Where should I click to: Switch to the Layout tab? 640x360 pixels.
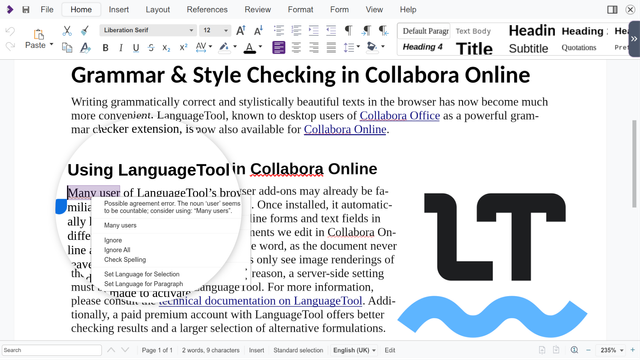(x=158, y=9)
